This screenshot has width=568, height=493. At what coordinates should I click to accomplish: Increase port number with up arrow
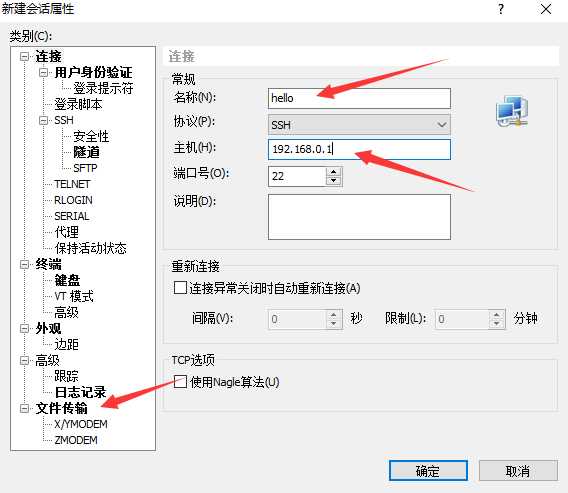click(334, 172)
